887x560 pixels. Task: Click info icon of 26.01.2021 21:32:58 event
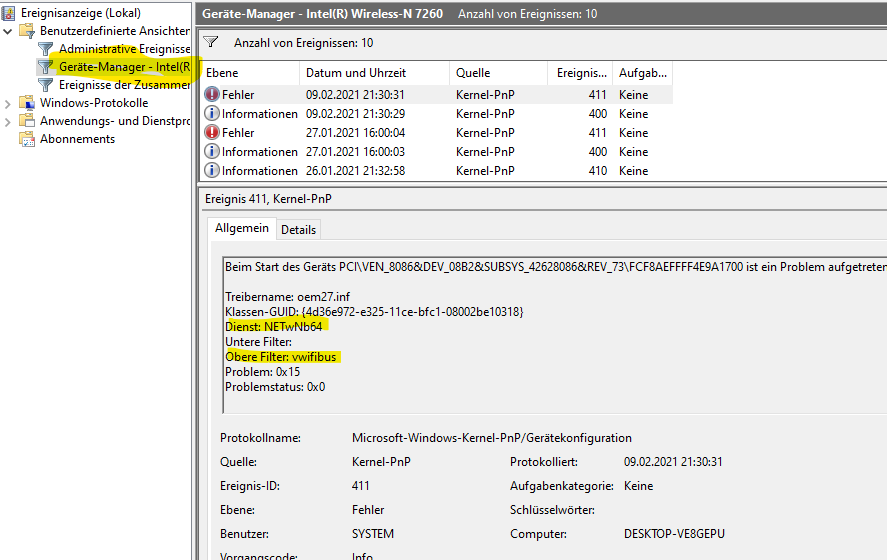click(x=212, y=170)
